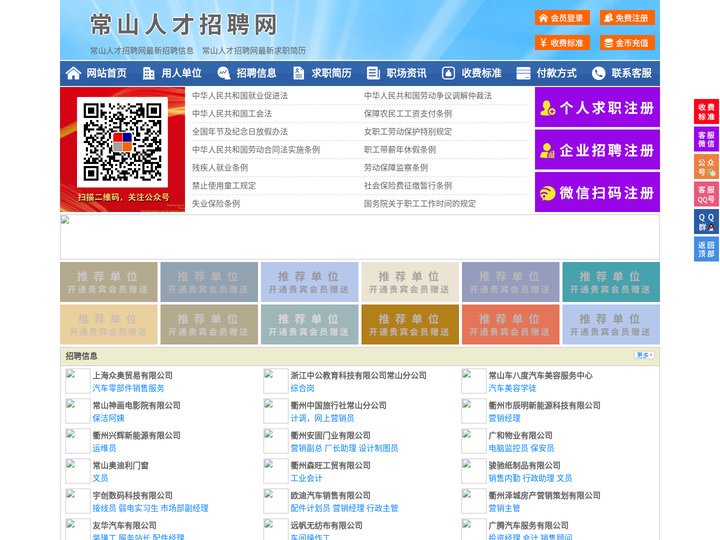Click the orange-red 推荐单位 banner in second row

tap(510, 325)
